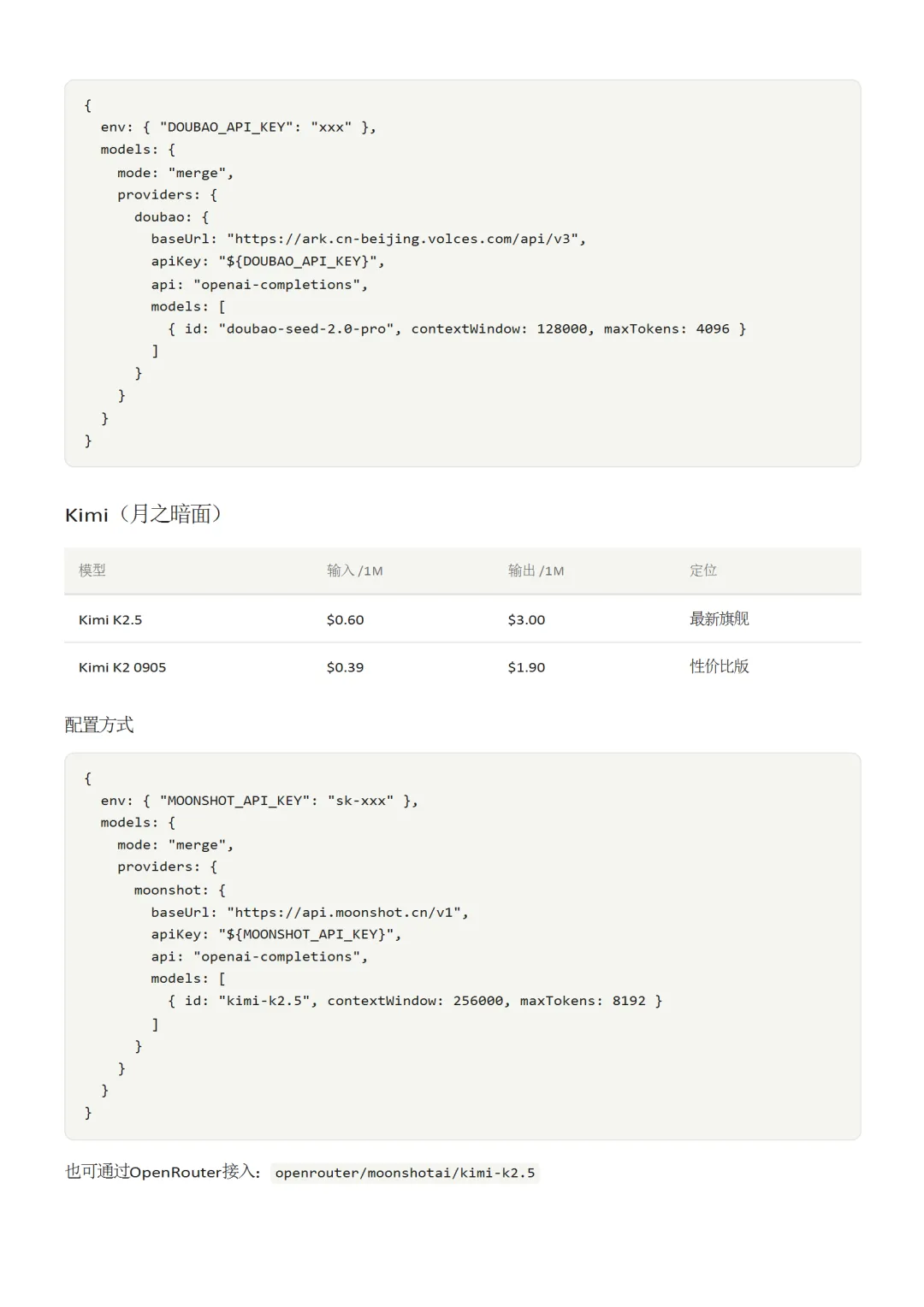
Task: Click the text "也可通过OpenRouter接入"
Action: coord(158,1172)
